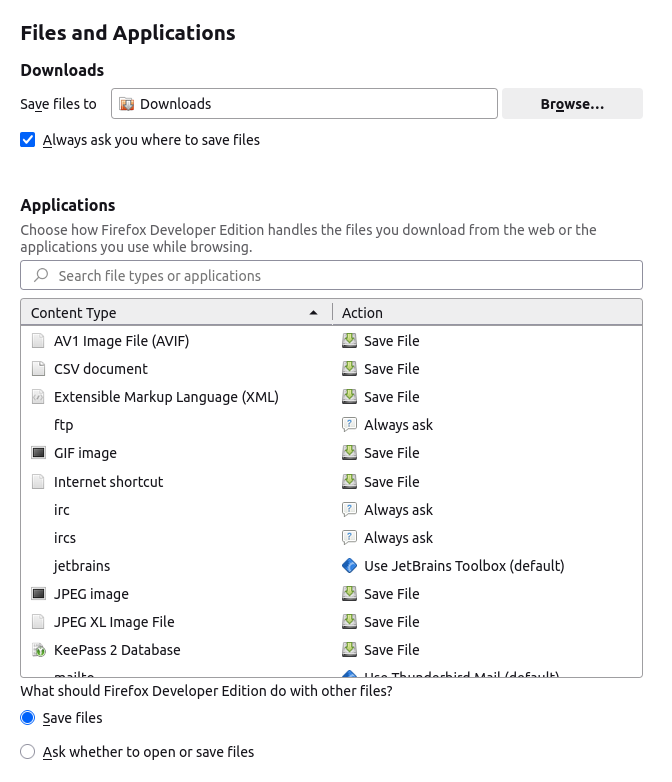
Task: Click the magnifier icon in search box
Action: pos(41,275)
